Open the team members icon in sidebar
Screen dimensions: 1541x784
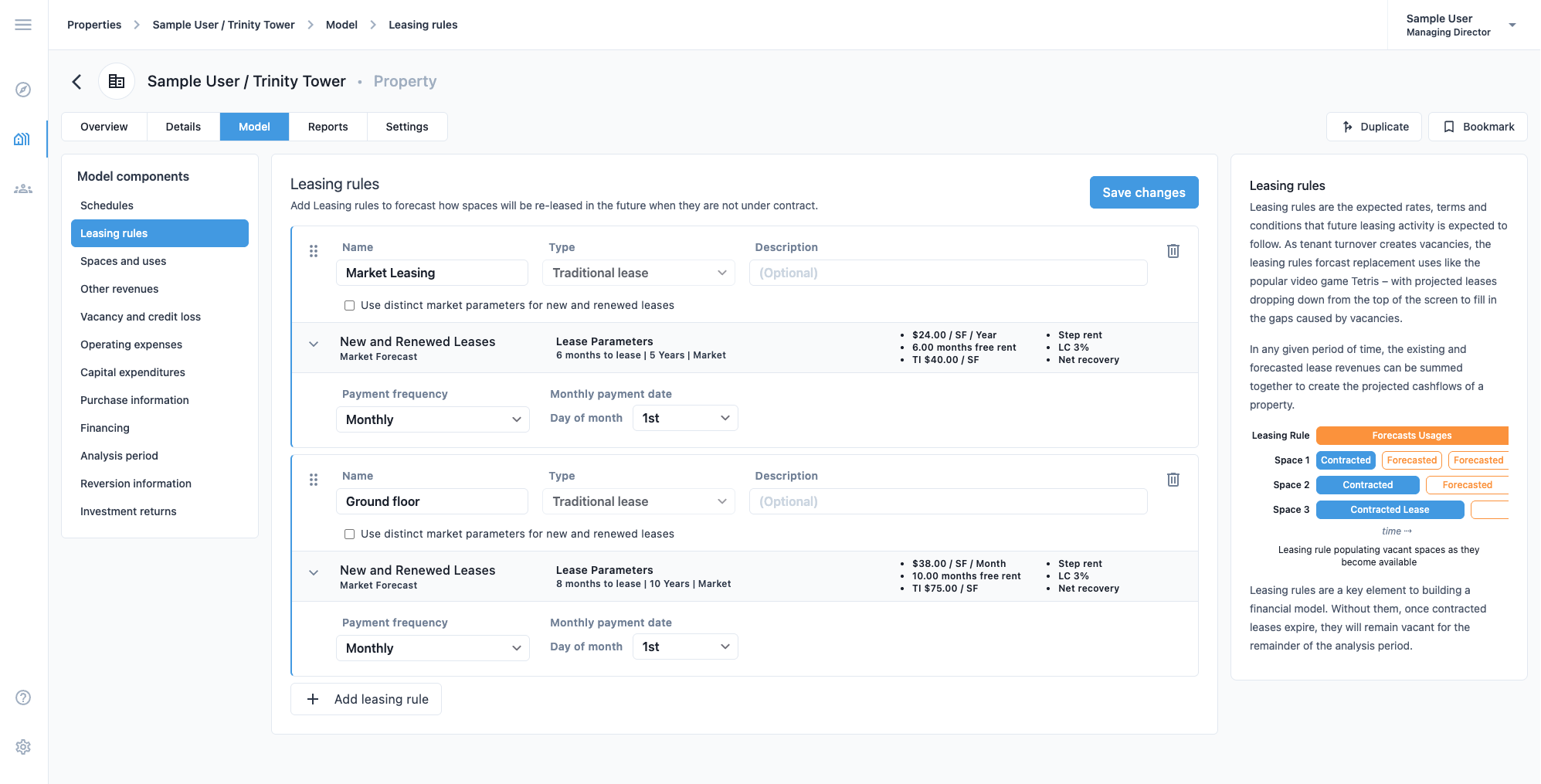pos(23,188)
